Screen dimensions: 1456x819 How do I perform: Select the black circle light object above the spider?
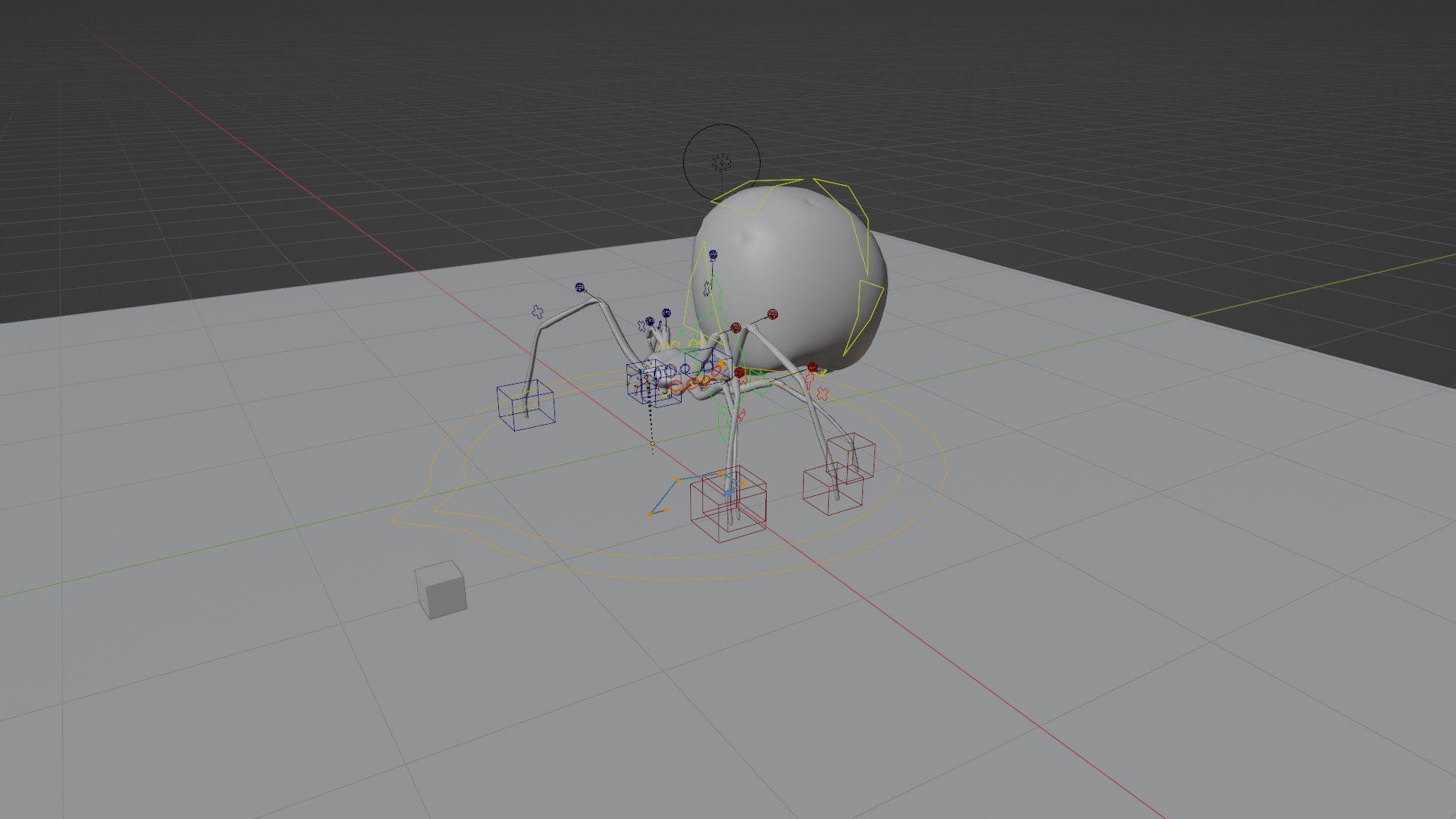721,162
